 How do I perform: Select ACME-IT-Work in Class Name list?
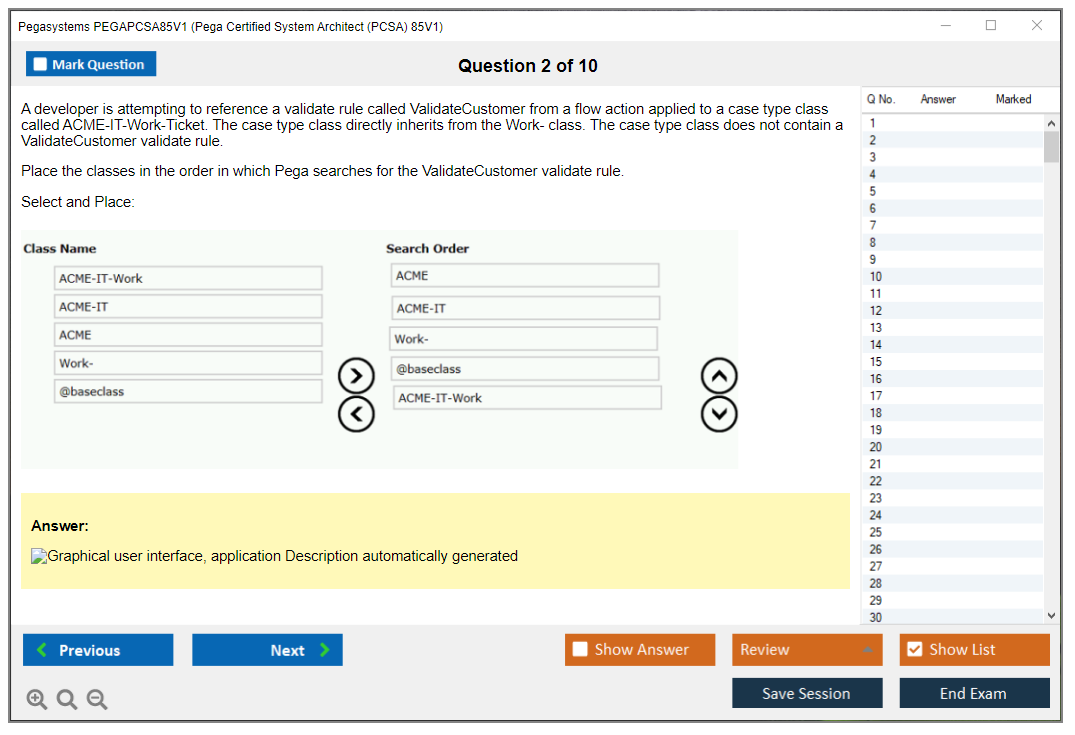tap(188, 278)
